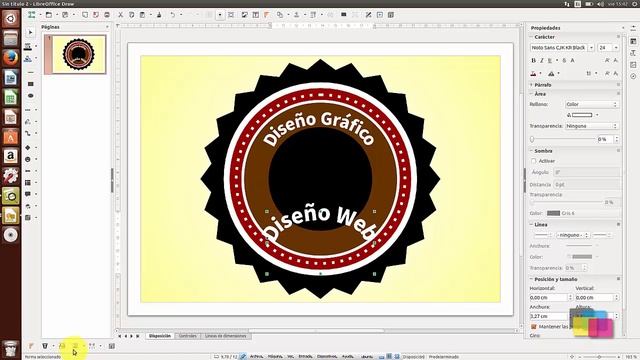Screen dimensions: 640x360
Task: Collapse the Área section
Action: pos(531,94)
